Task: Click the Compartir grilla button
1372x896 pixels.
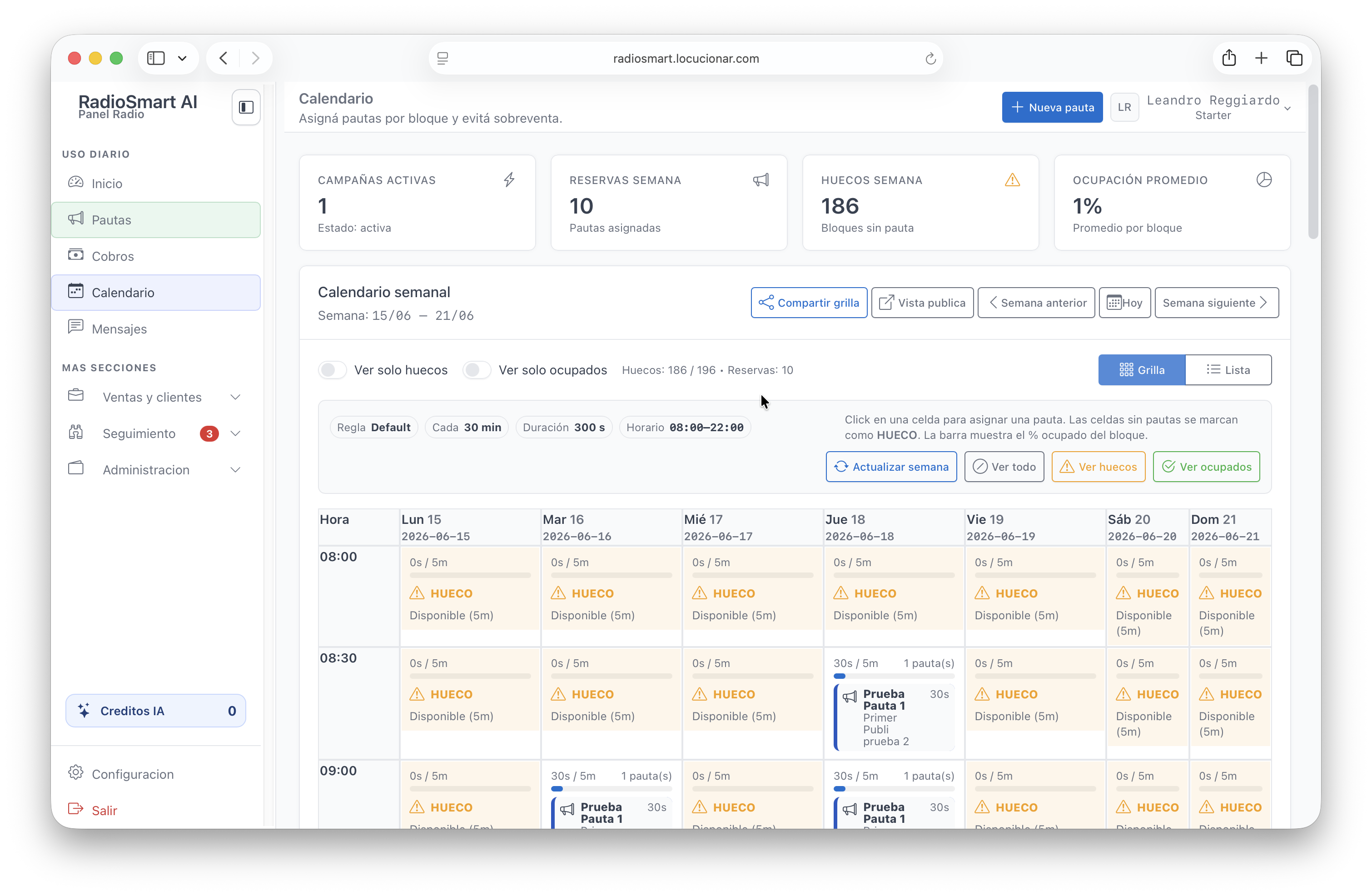Action: click(809, 303)
